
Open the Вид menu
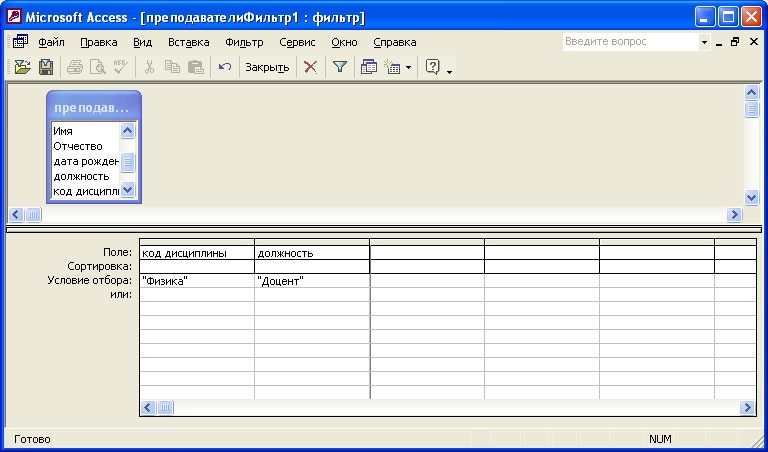click(143, 42)
